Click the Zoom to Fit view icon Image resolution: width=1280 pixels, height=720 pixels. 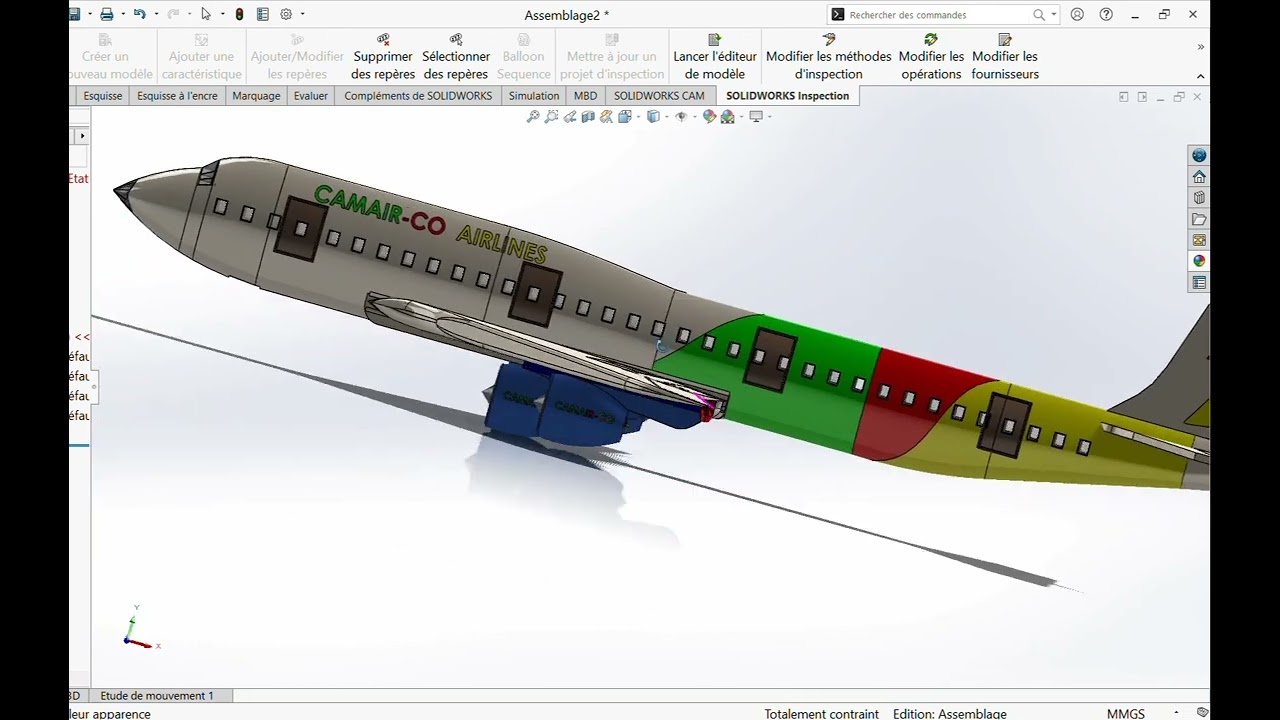coord(533,117)
